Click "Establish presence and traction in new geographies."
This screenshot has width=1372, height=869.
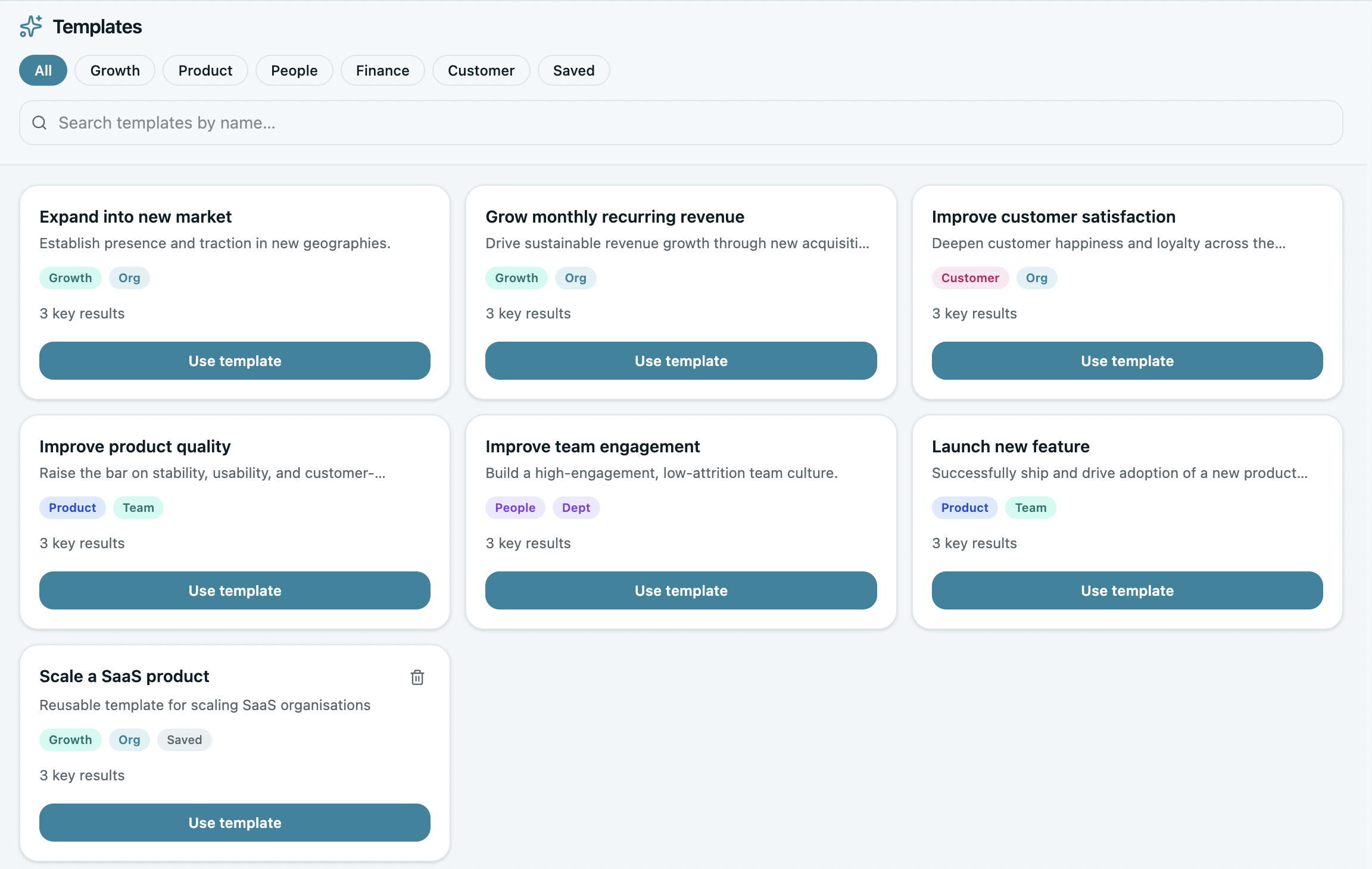(215, 243)
